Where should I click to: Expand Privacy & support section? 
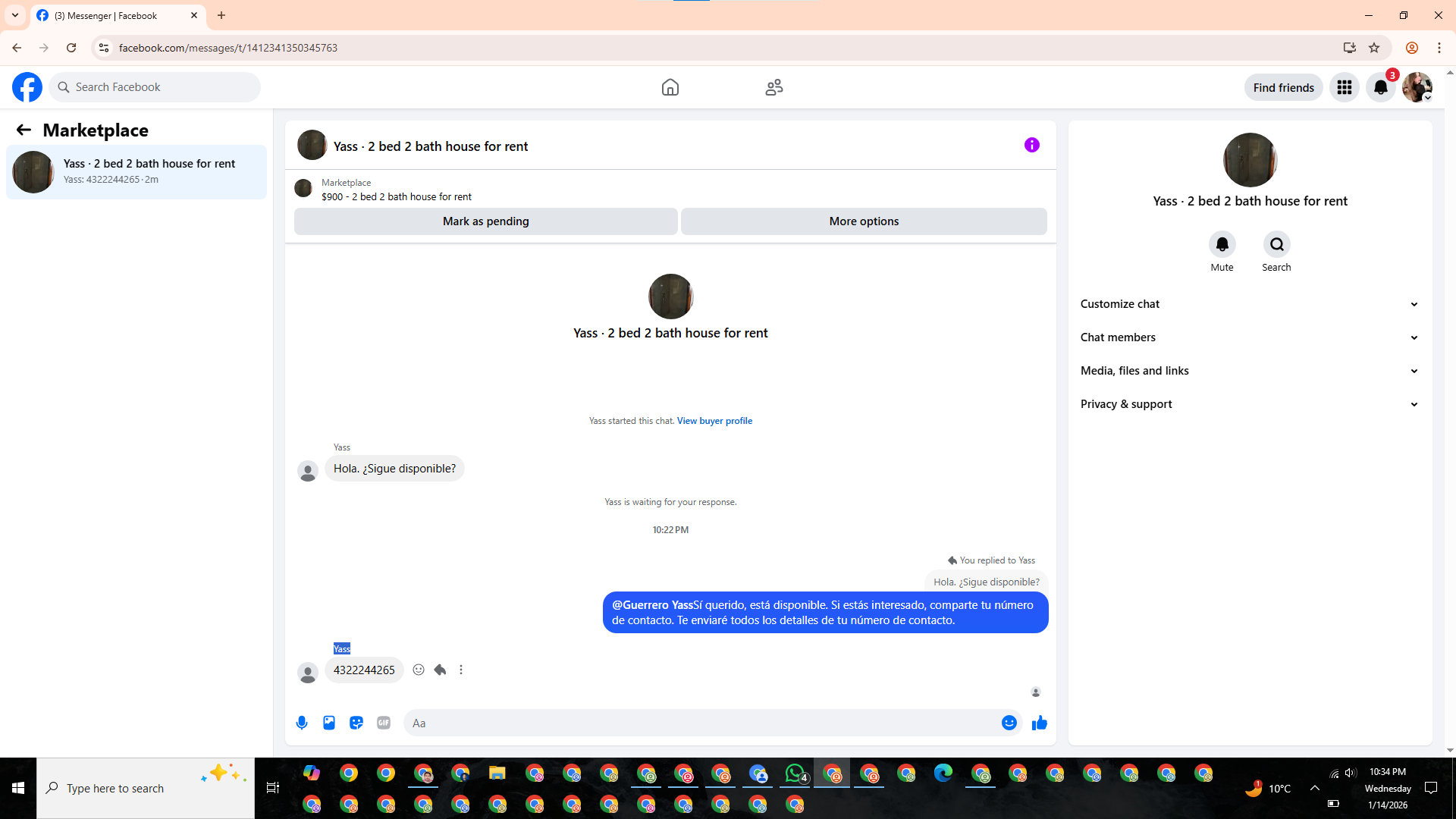point(1249,404)
